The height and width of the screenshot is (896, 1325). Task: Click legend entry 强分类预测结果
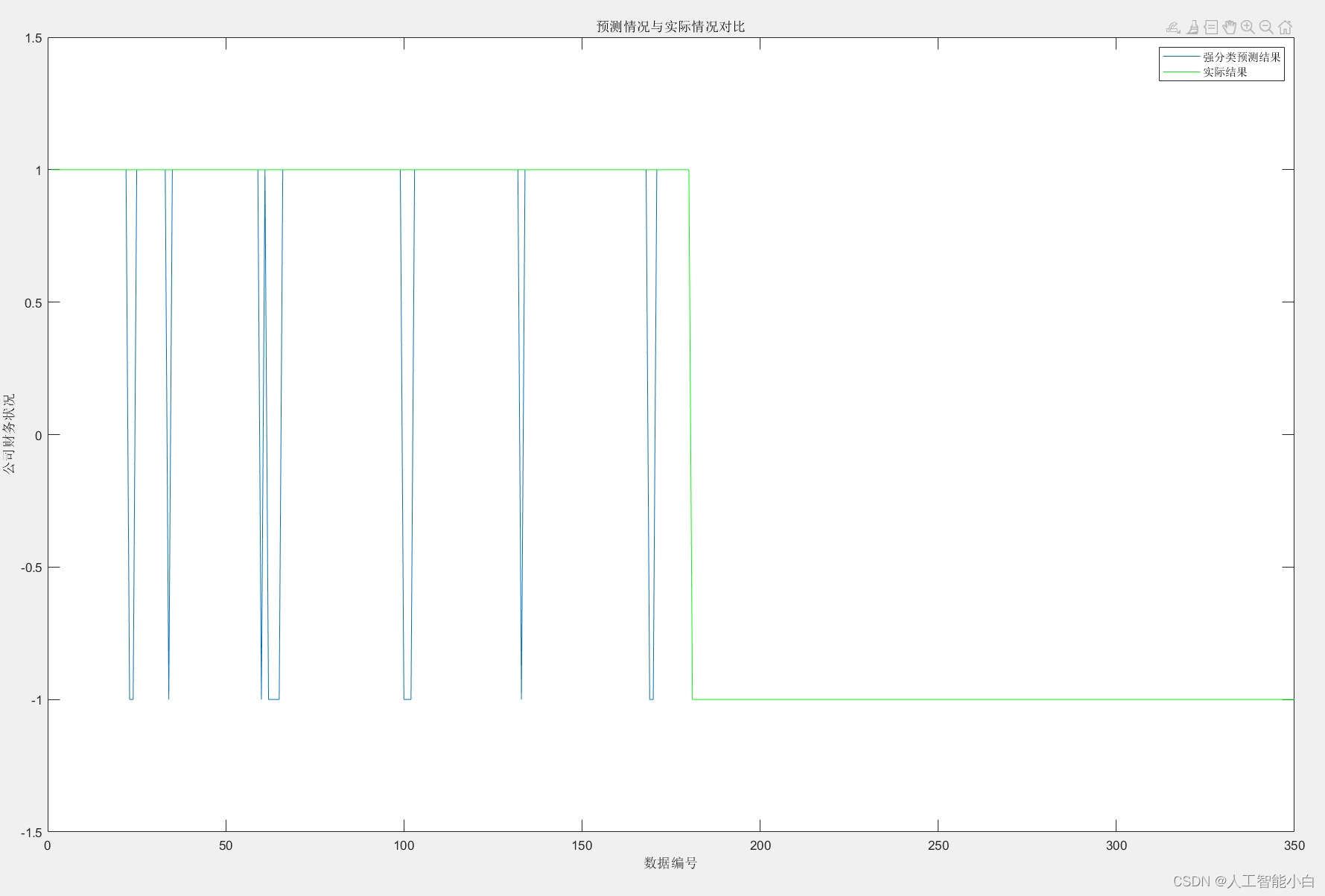pos(1242,57)
